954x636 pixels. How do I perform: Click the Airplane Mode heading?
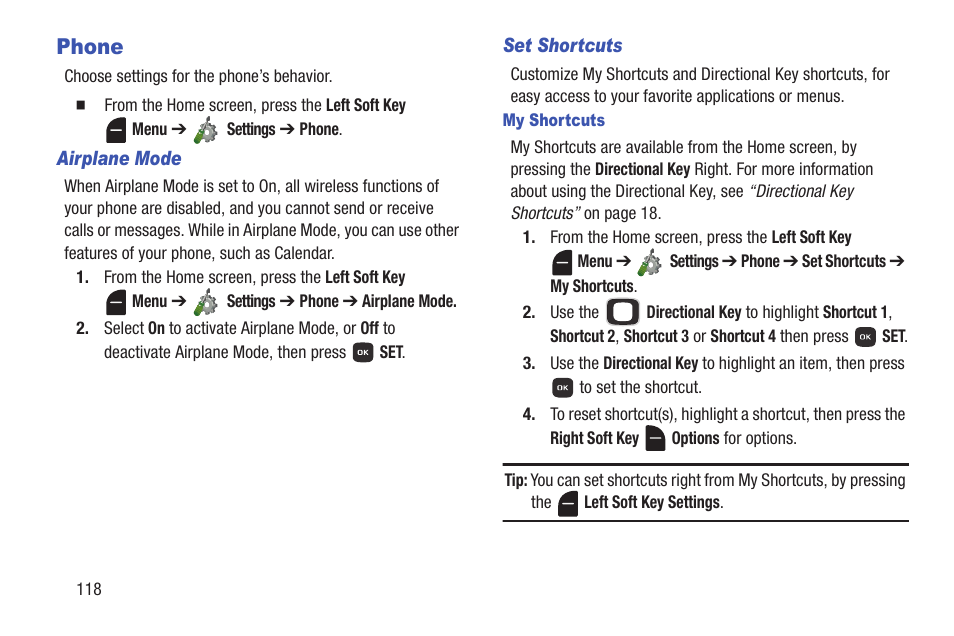pyautogui.click(x=119, y=159)
